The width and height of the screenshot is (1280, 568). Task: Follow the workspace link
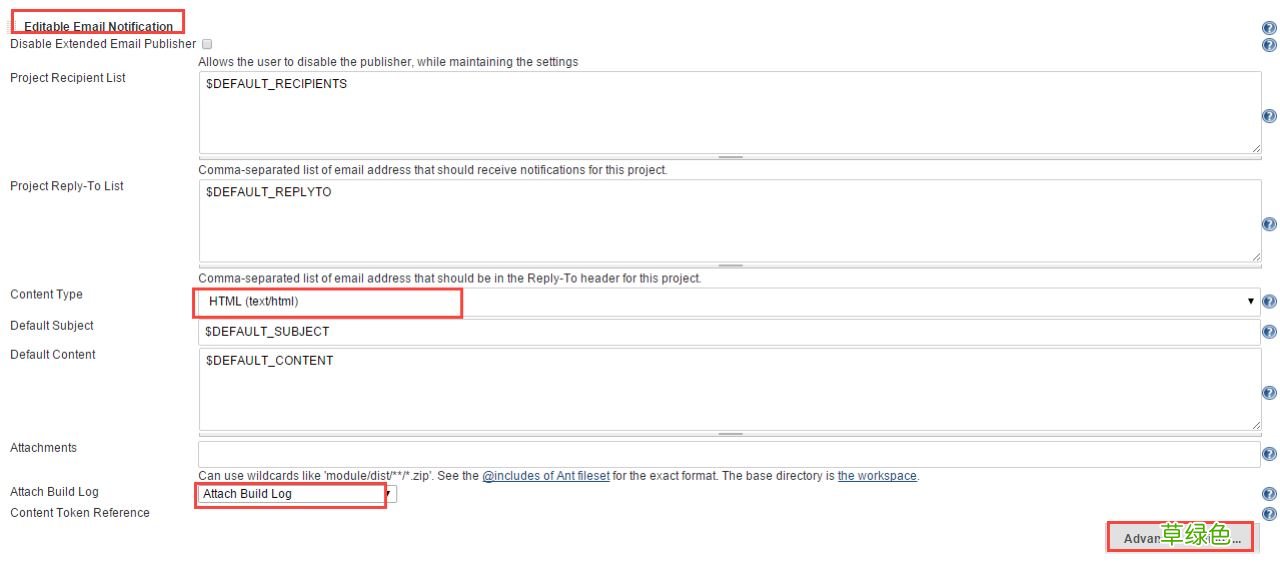pos(877,476)
